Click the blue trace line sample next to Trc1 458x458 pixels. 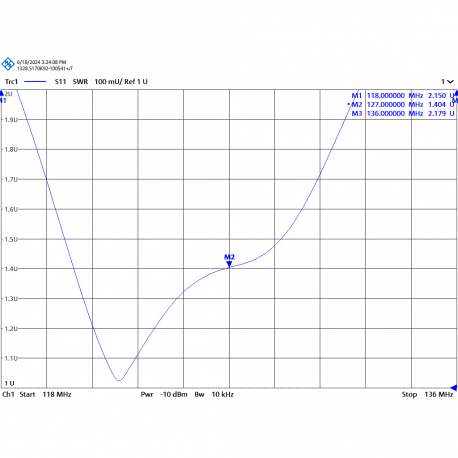35,82
